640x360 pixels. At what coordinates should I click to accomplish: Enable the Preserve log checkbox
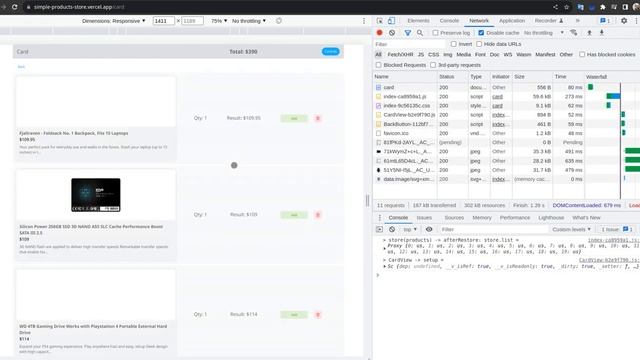436,33
